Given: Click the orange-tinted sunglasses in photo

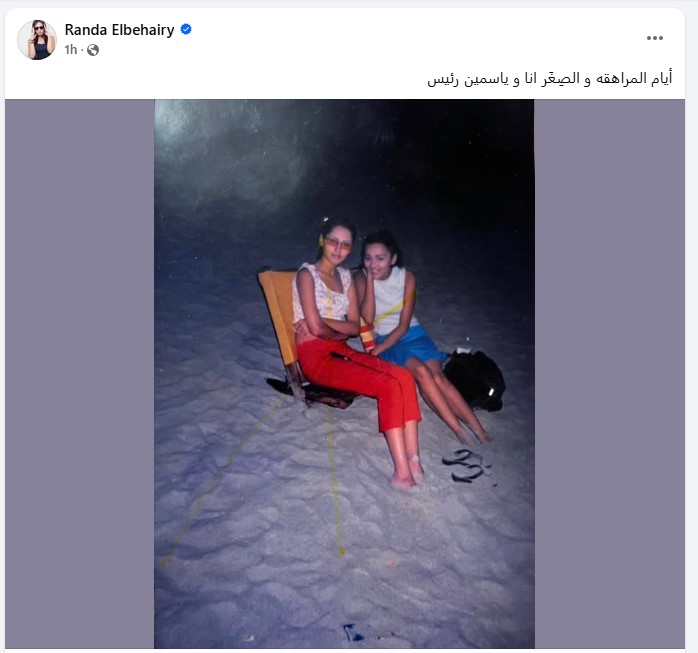Looking at the screenshot, I should (x=337, y=243).
